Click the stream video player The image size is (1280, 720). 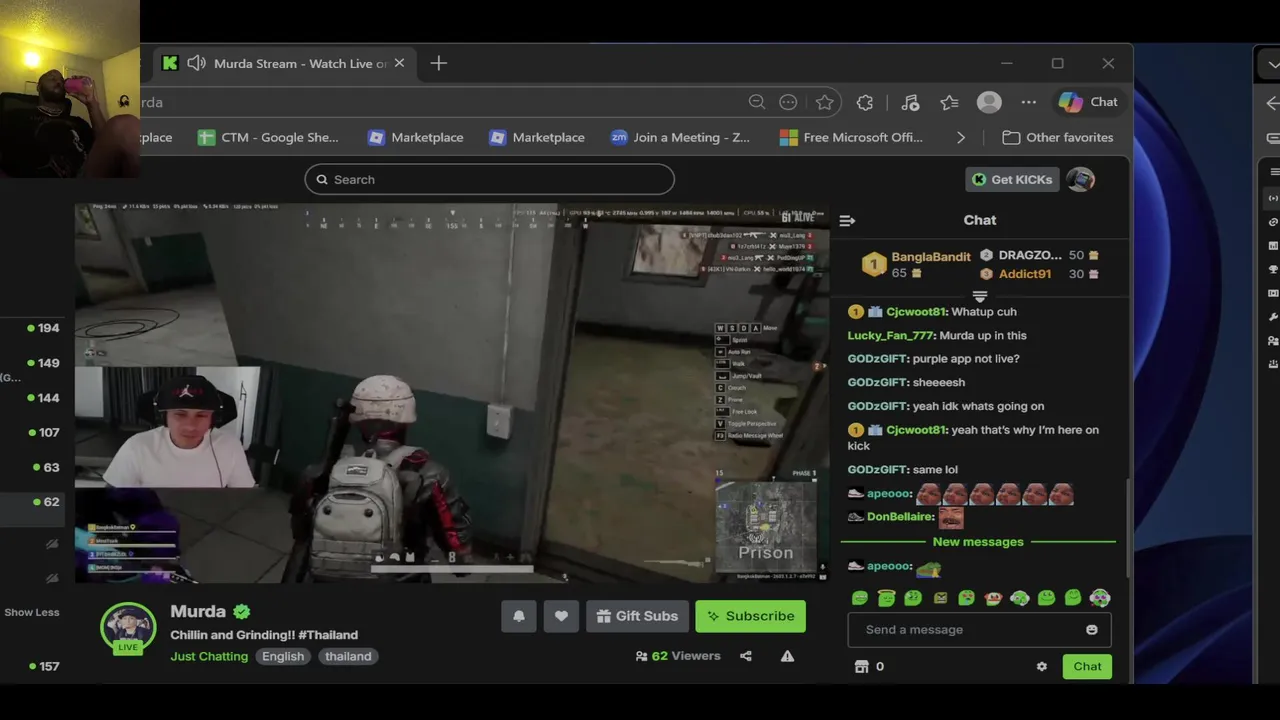pyautogui.click(x=452, y=393)
